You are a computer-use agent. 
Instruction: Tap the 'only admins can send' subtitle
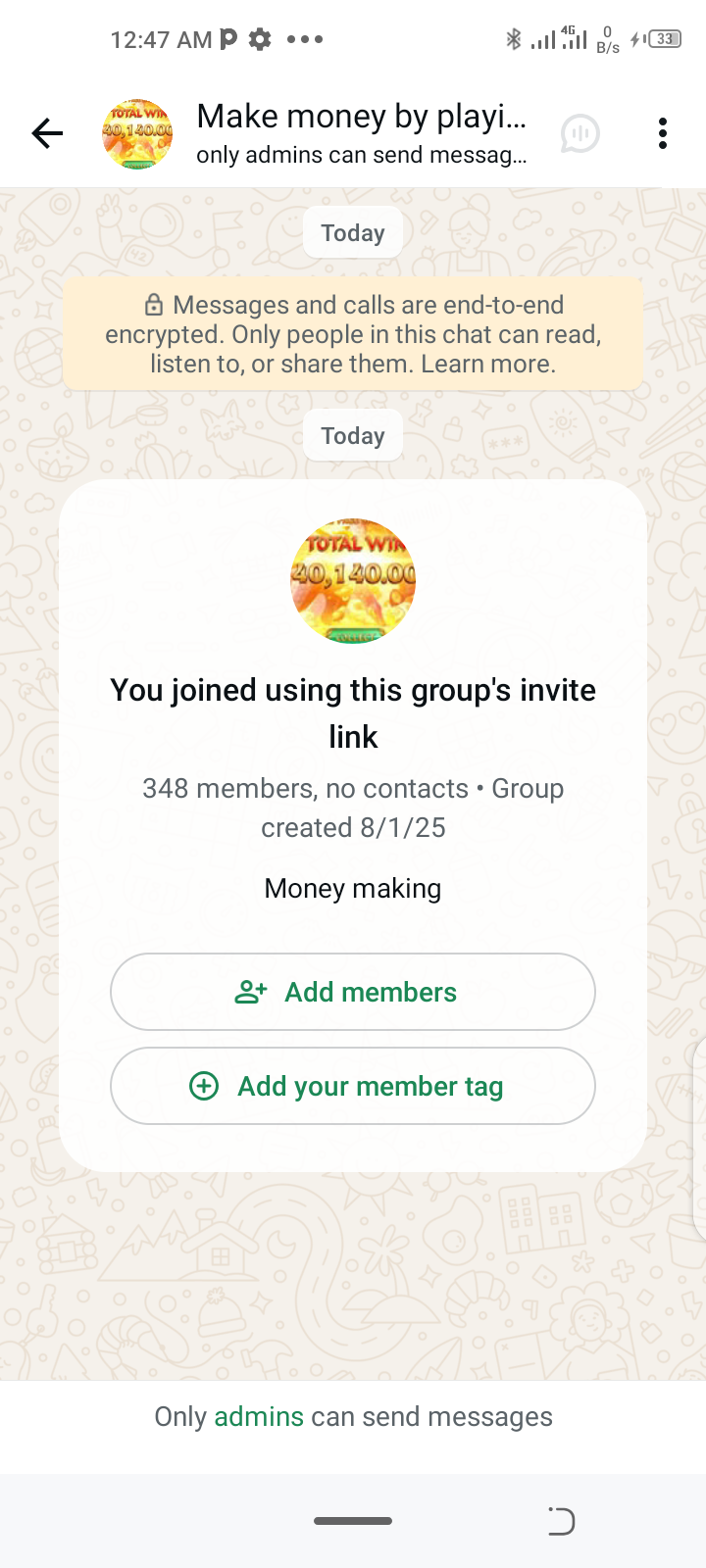361,156
